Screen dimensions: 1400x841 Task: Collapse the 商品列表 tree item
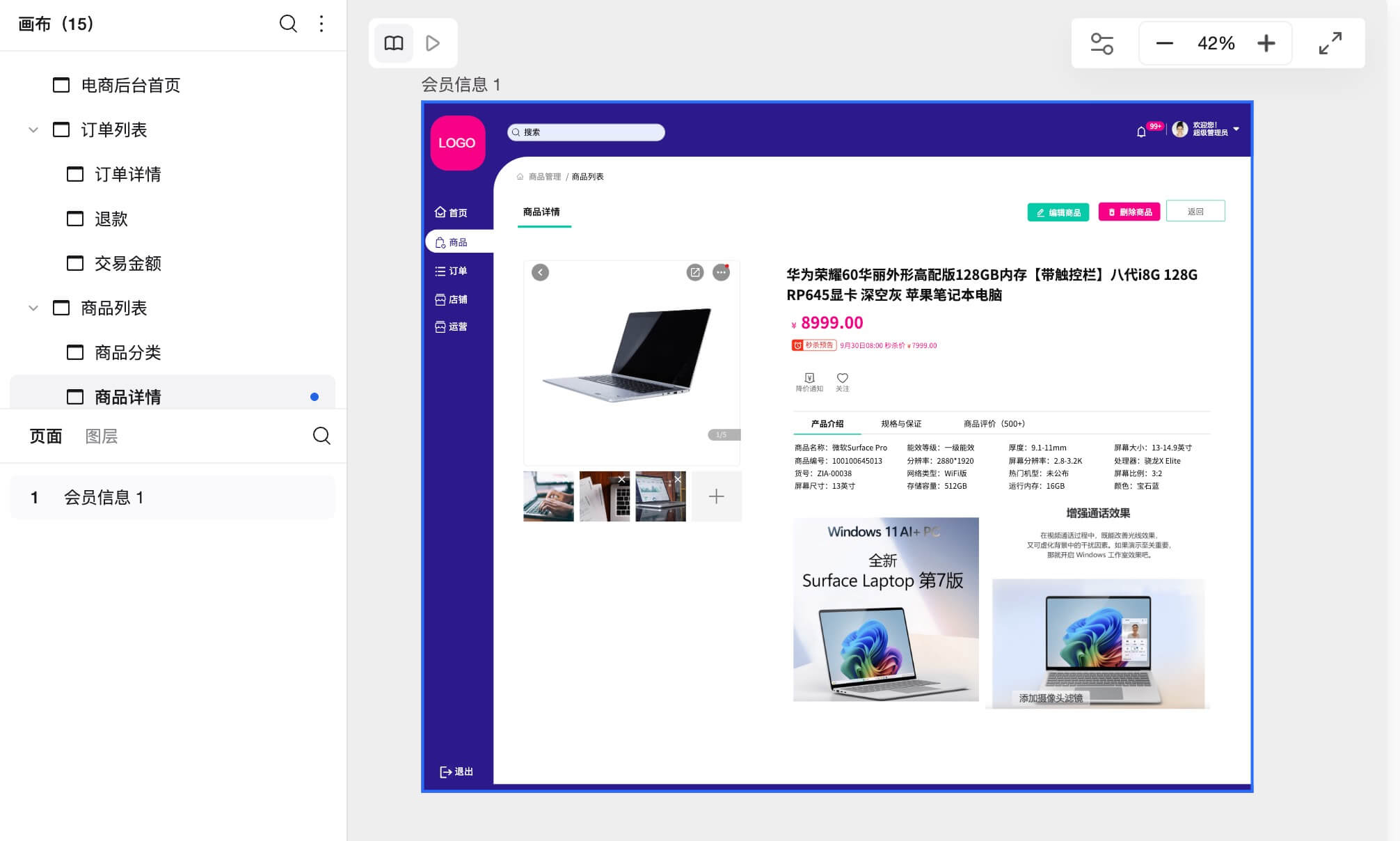tap(32, 308)
